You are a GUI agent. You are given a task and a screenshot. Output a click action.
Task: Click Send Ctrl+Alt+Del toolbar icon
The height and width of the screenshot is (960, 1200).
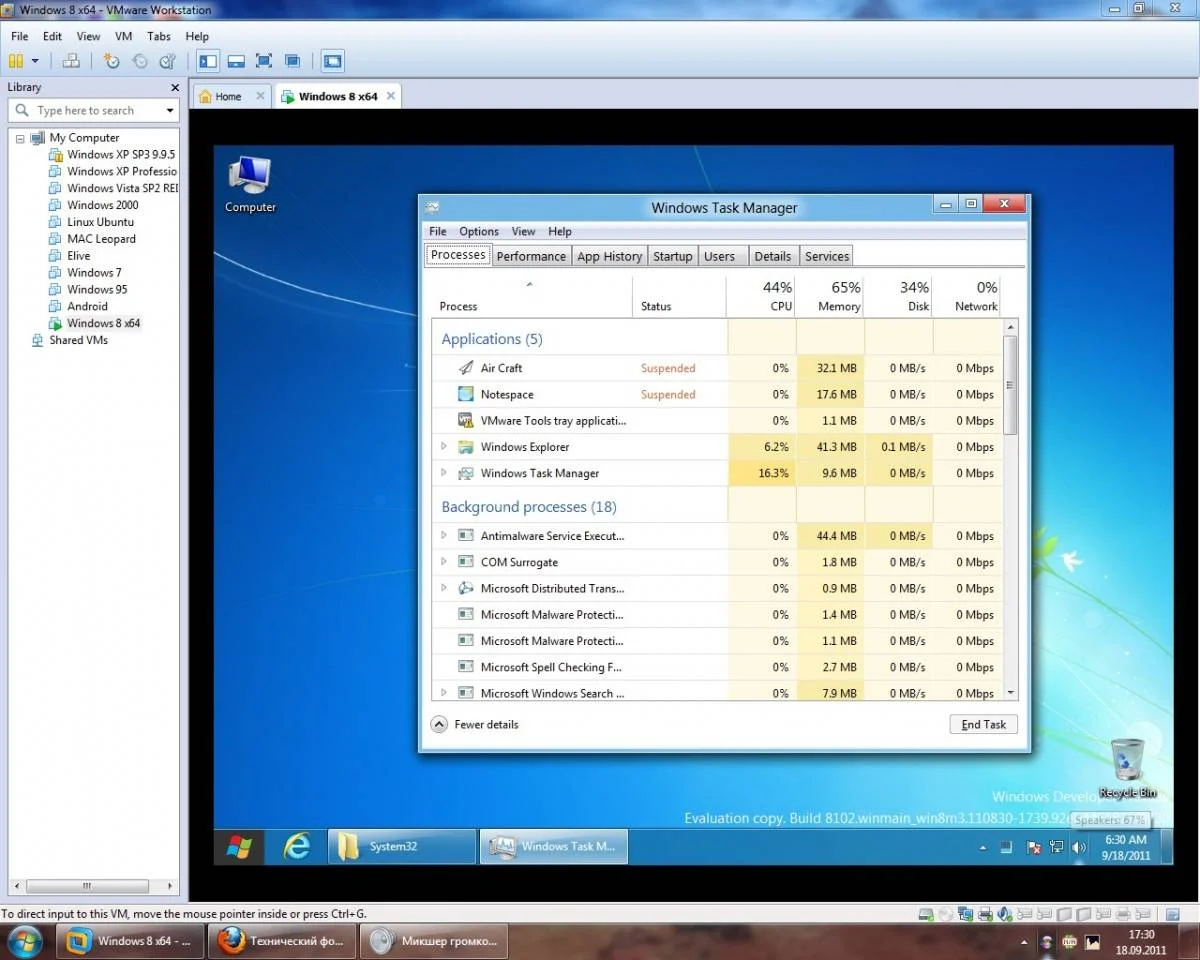[71, 61]
